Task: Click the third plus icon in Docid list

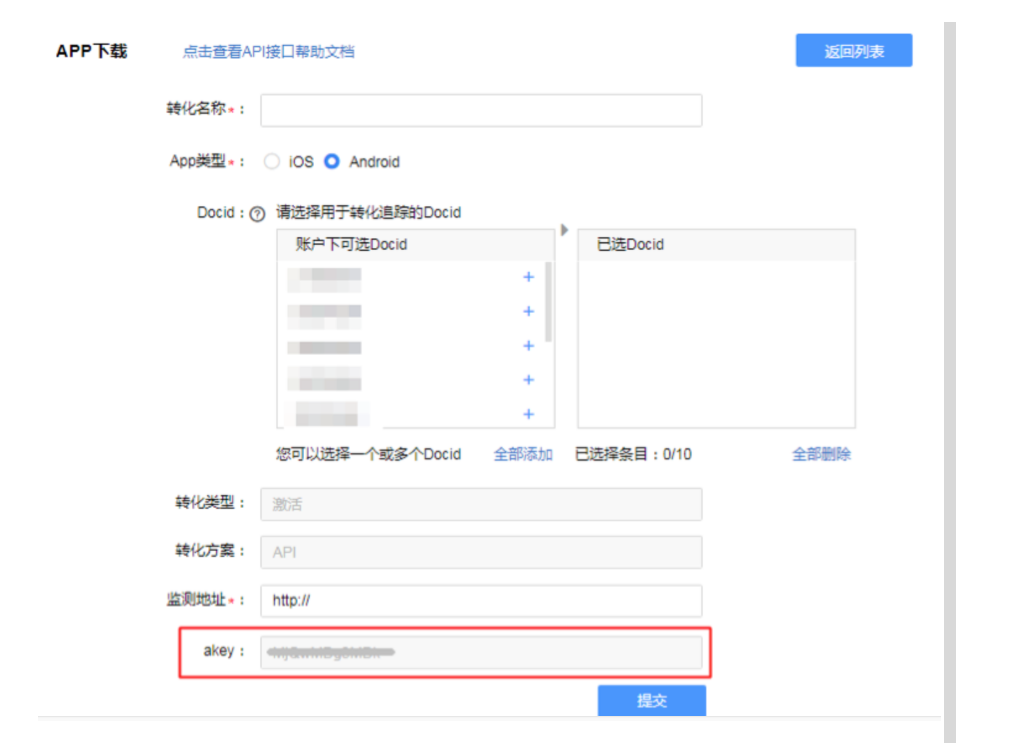Action: coord(528,346)
